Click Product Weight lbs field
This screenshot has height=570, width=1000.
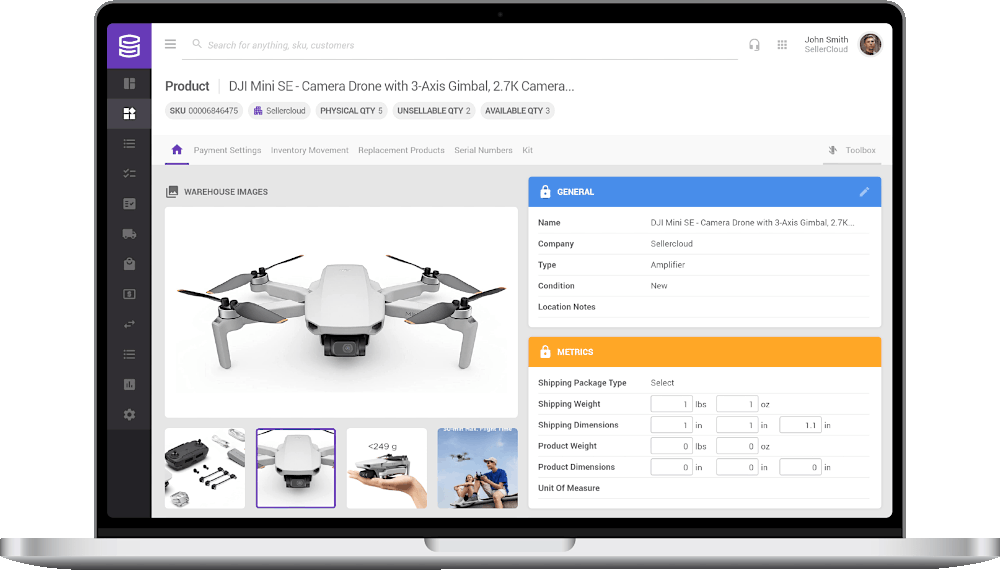672,446
